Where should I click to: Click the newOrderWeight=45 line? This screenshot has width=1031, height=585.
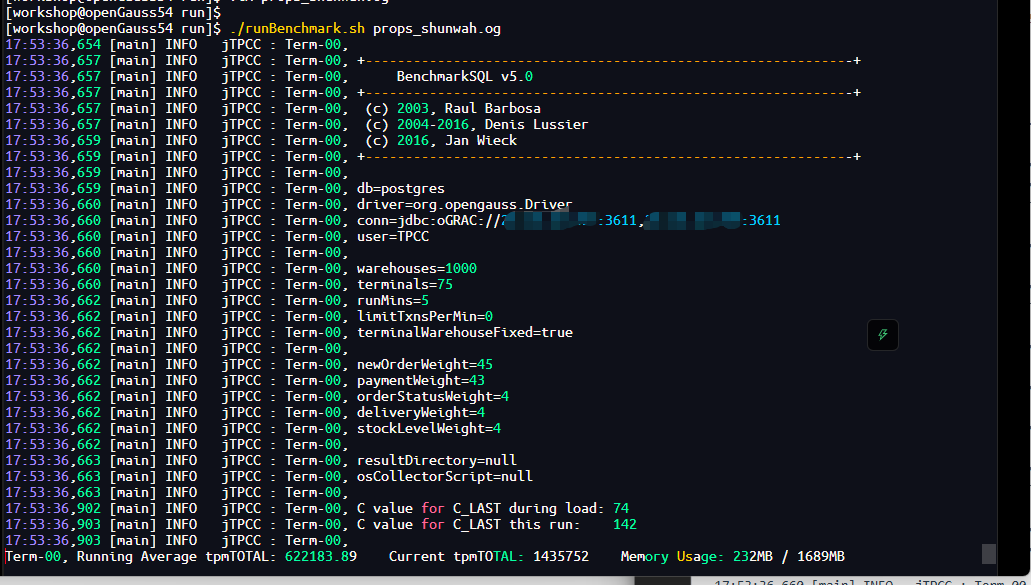(425, 364)
